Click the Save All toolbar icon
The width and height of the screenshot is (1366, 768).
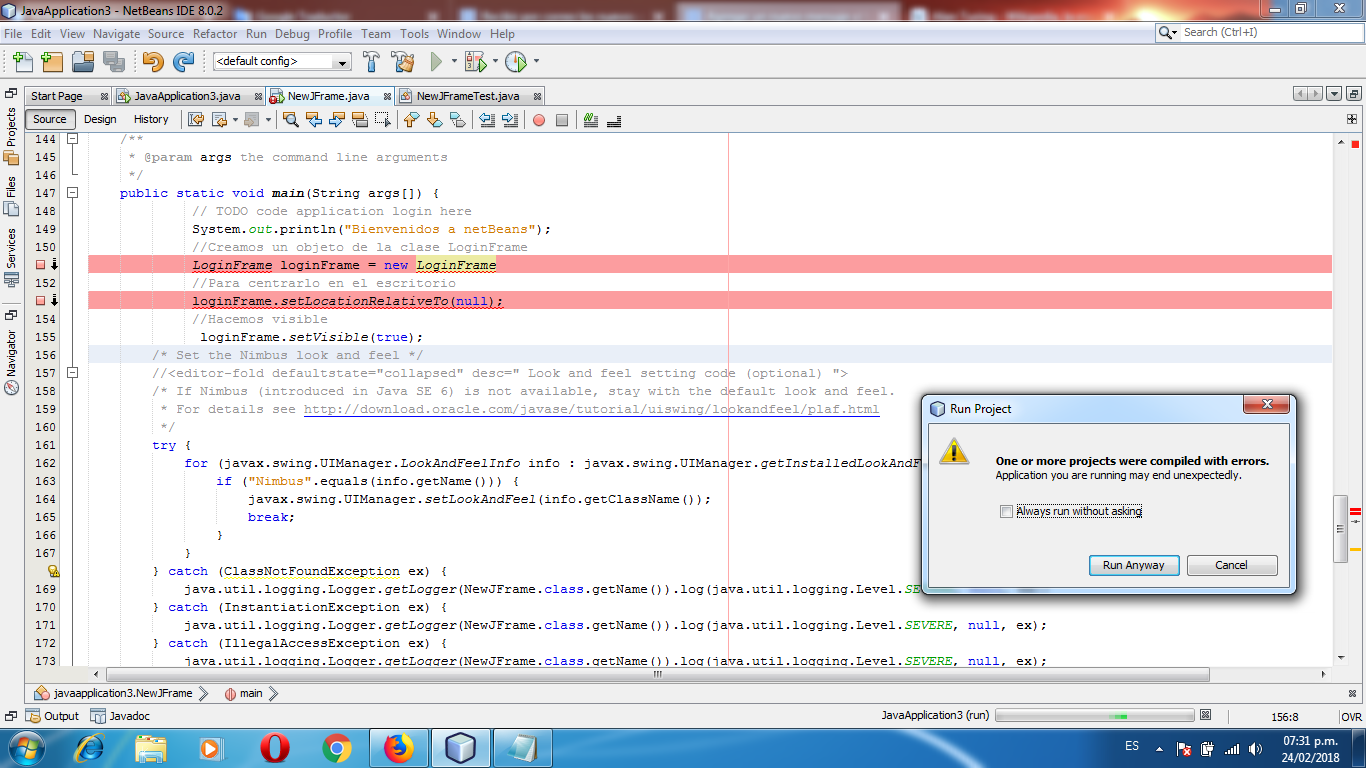(x=114, y=62)
